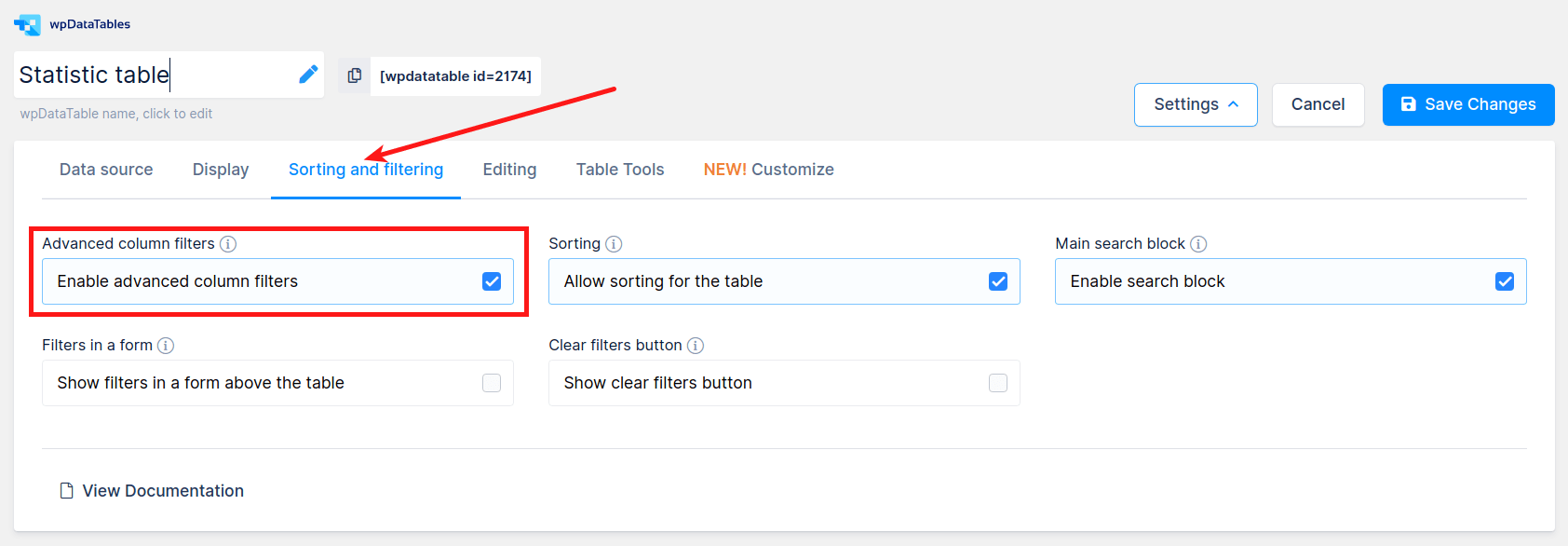The image size is (1568, 546).
Task: Select the Sorting and filtering tab
Action: tap(366, 170)
